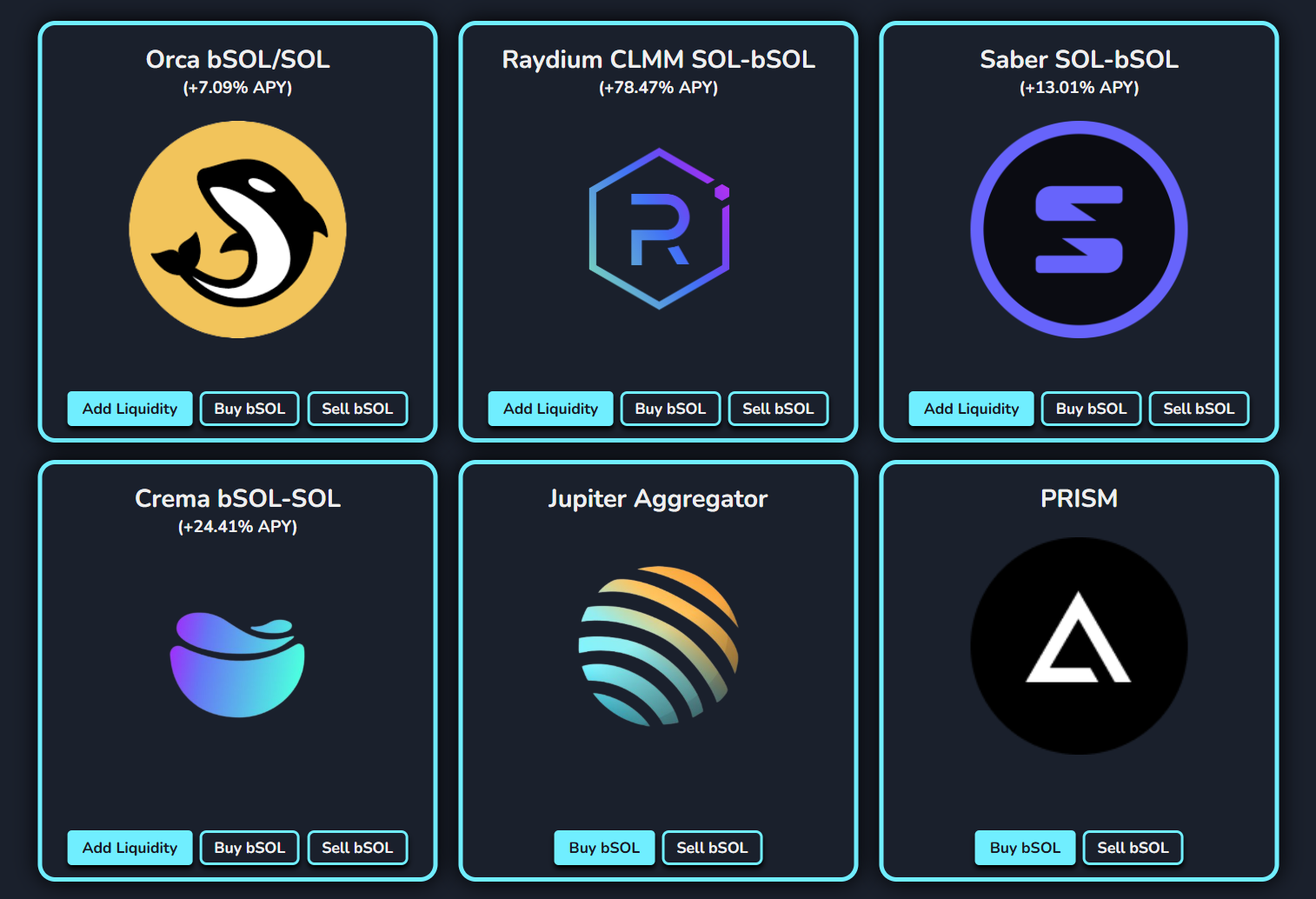Click the +78.47% APY label

658,88
